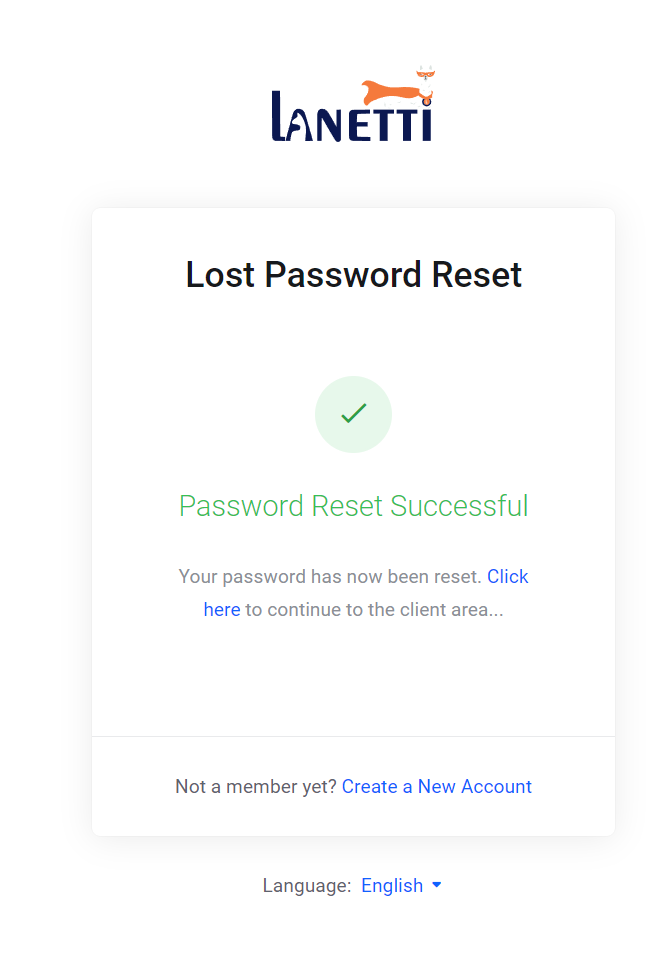Click the word 'Account' in the signup link
Image resolution: width=660 pixels, height=955 pixels.
pyautogui.click(x=496, y=786)
